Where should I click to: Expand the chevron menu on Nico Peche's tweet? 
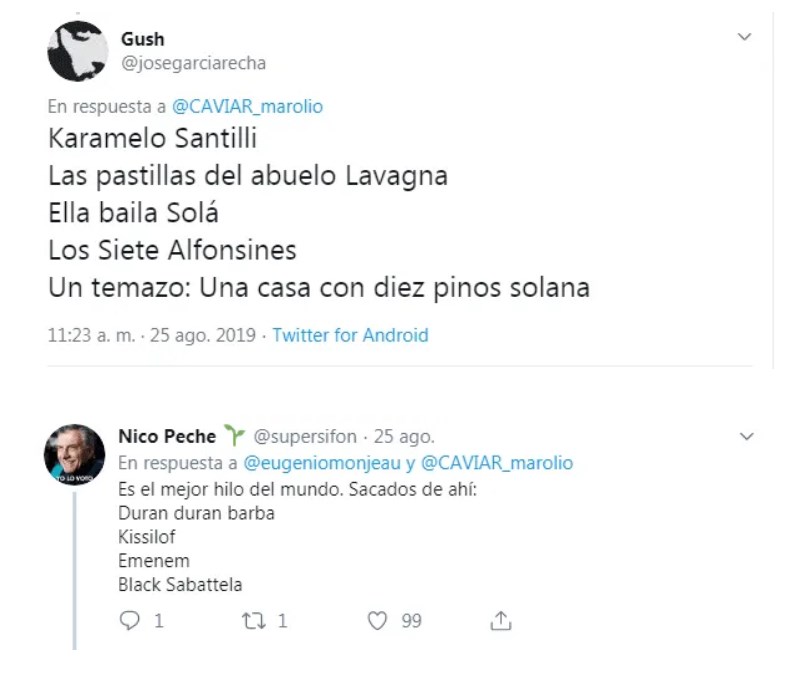pyautogui.click(x=746, y=437)
